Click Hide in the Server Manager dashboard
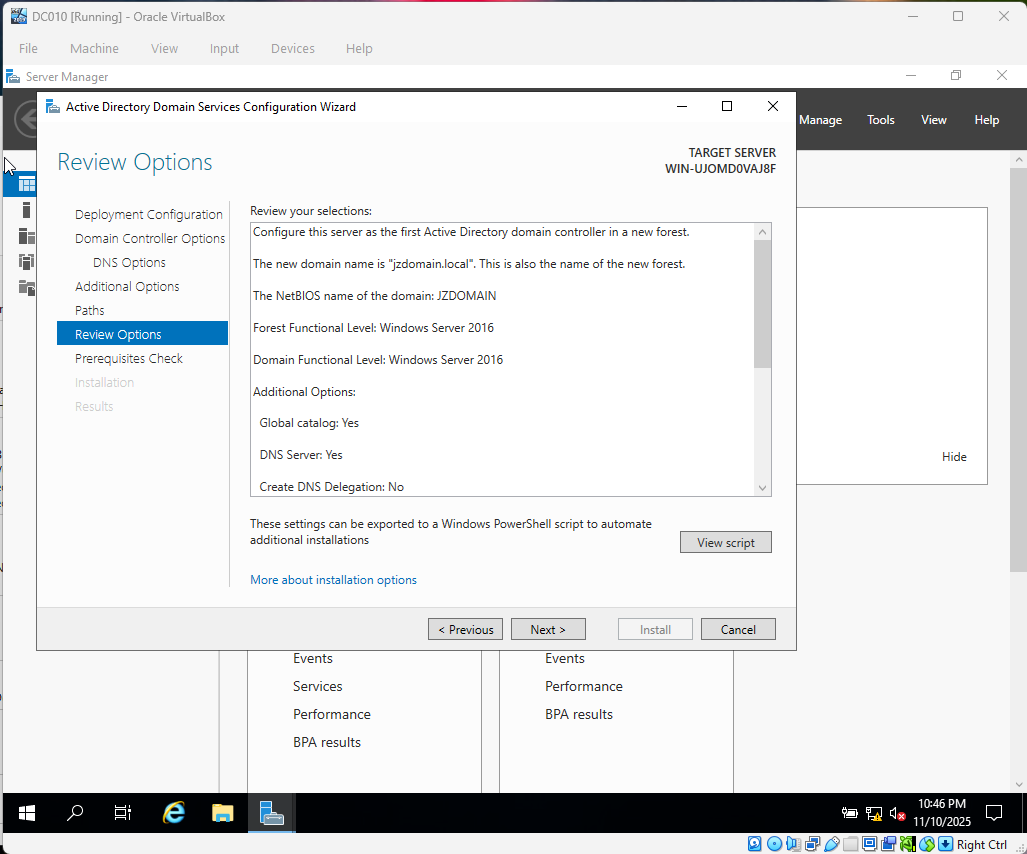Image resolution: width=1027 pixels, height=854 pixels. point(954,456)
